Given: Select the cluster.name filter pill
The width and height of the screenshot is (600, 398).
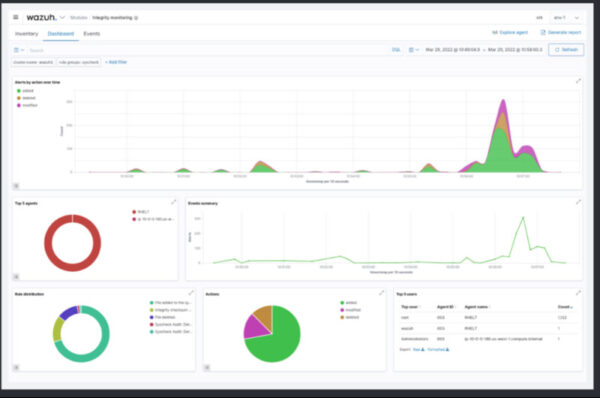Looking at the screenshot, I should (33, 62).
